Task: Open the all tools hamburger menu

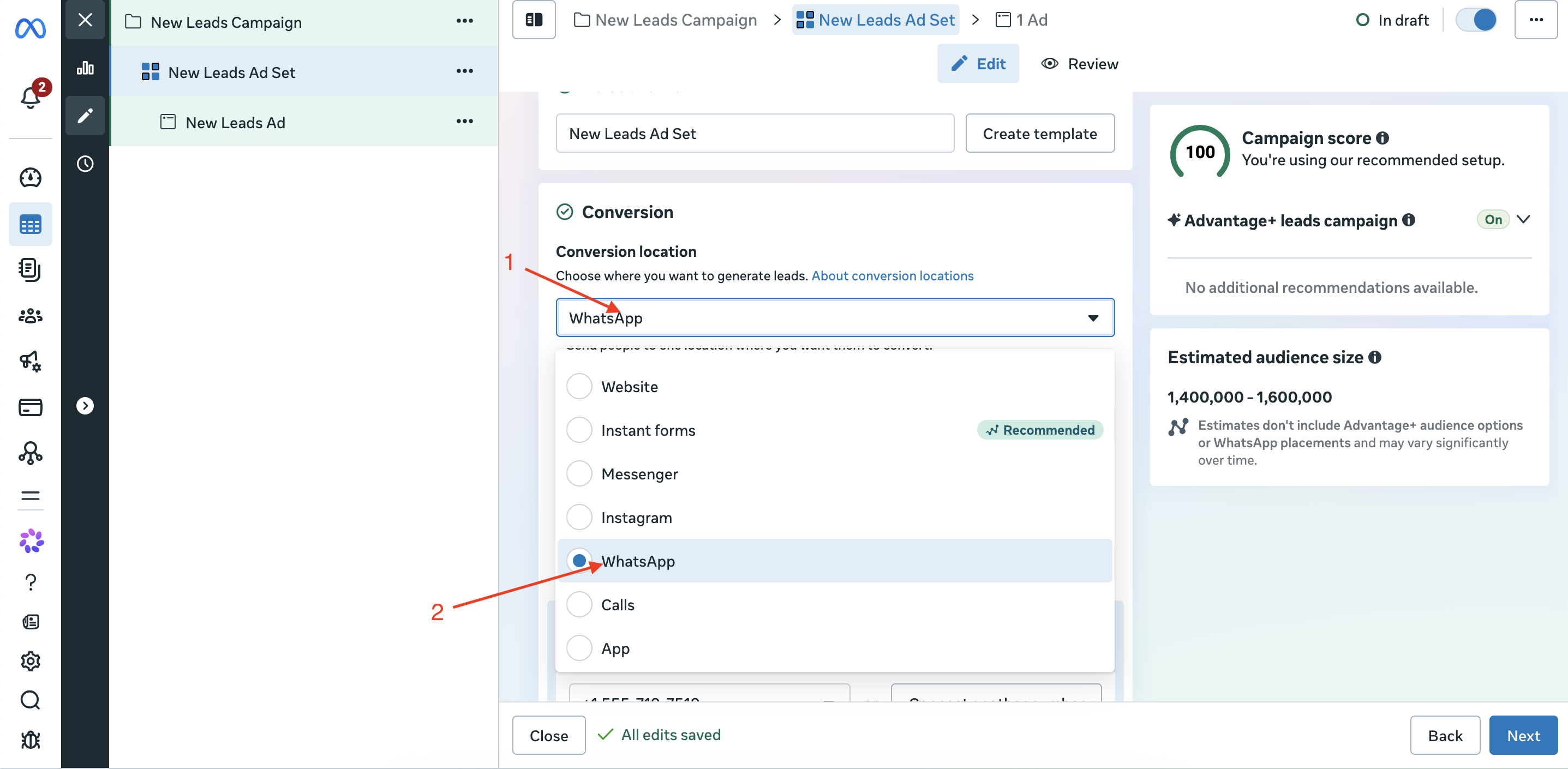Action: click(31, 496)
